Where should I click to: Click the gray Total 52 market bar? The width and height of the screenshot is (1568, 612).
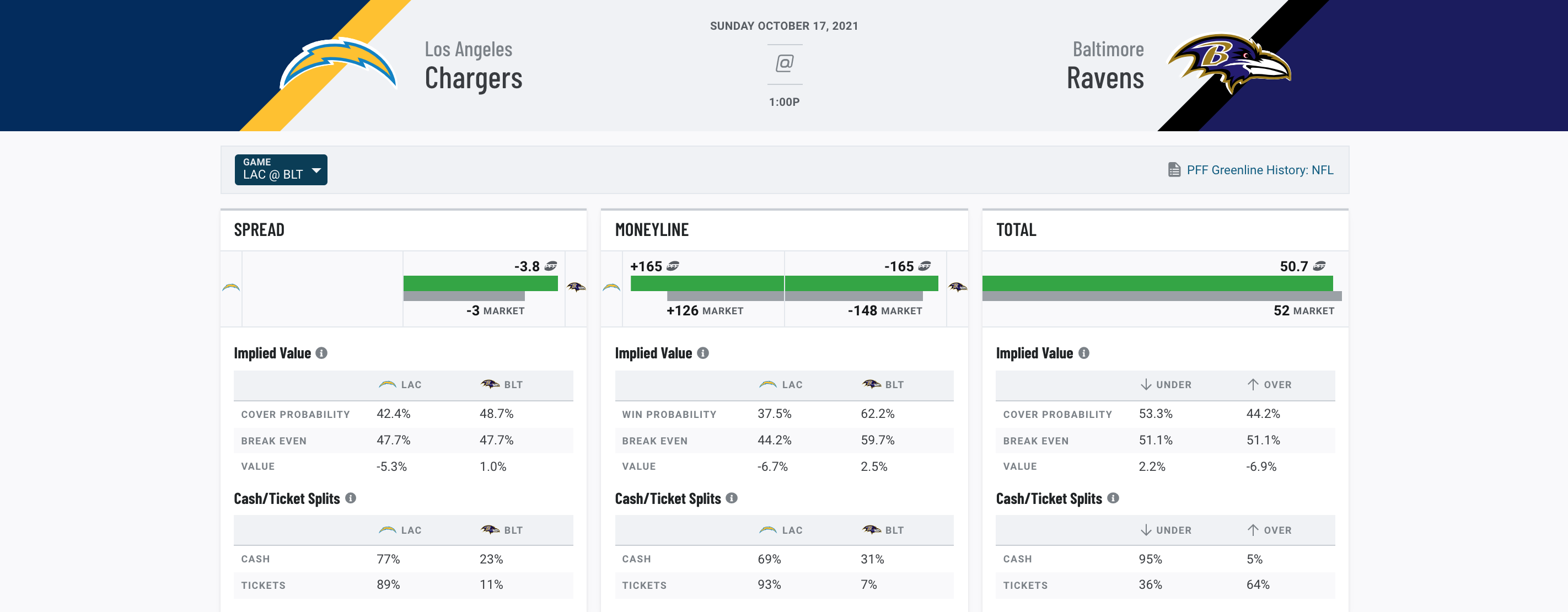[x=1162, y=296]
